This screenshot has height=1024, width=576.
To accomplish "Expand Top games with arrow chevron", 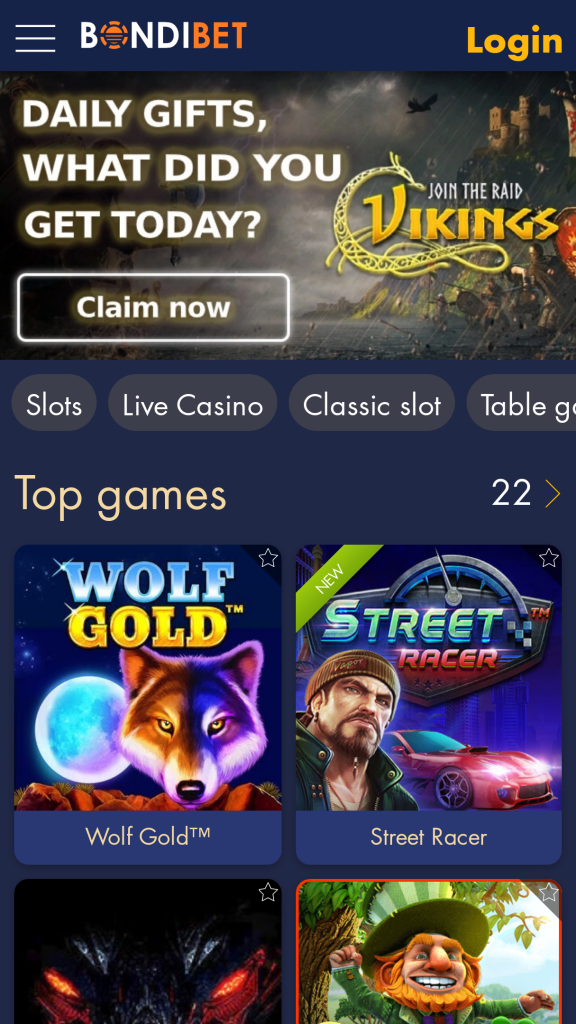I will pyautogui.click(x=552, y=494).
